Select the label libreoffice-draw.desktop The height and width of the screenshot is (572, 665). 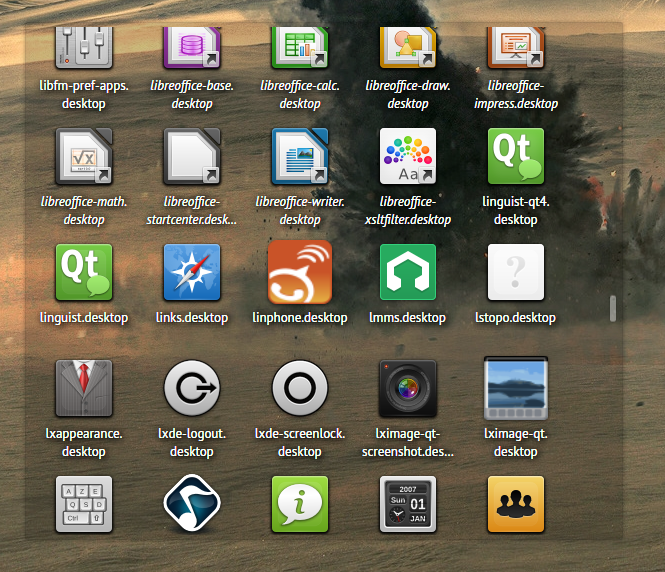pyautogui.click(x=408, y=95)
